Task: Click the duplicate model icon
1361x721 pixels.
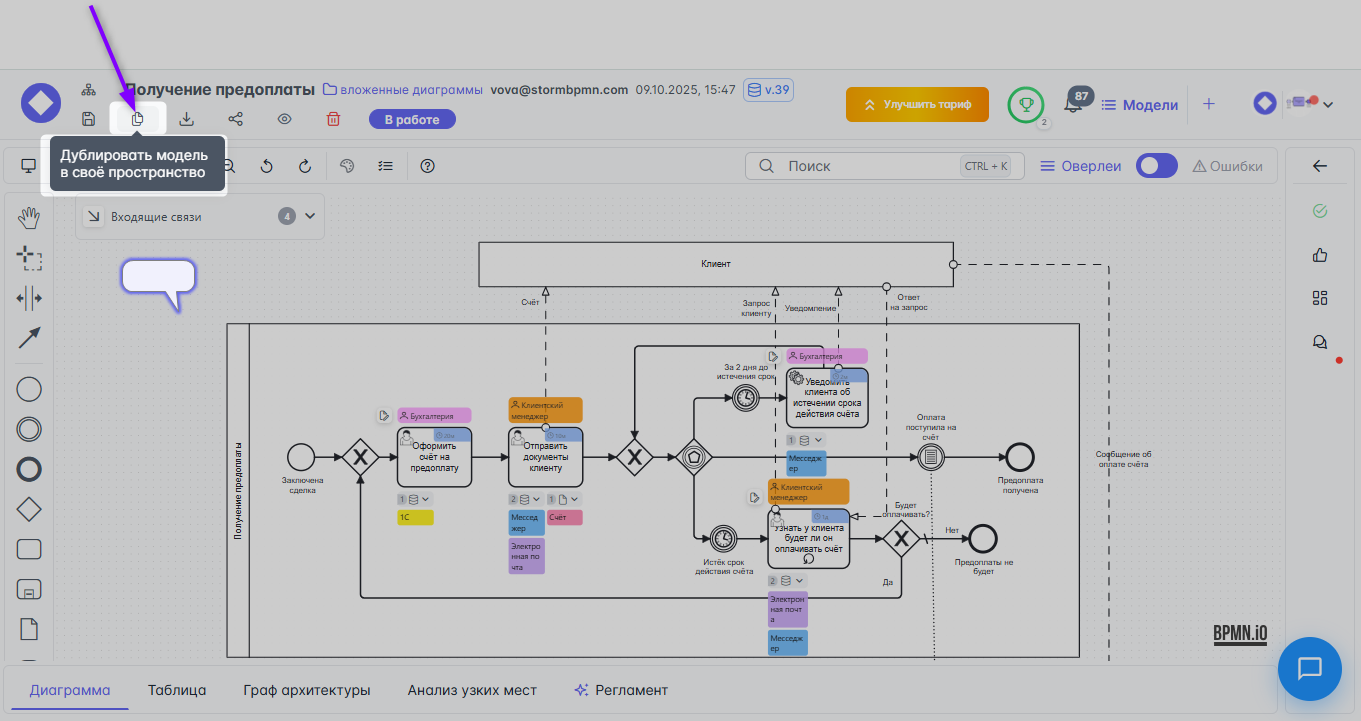Action: pyautogui.click(x=138, y=119)
